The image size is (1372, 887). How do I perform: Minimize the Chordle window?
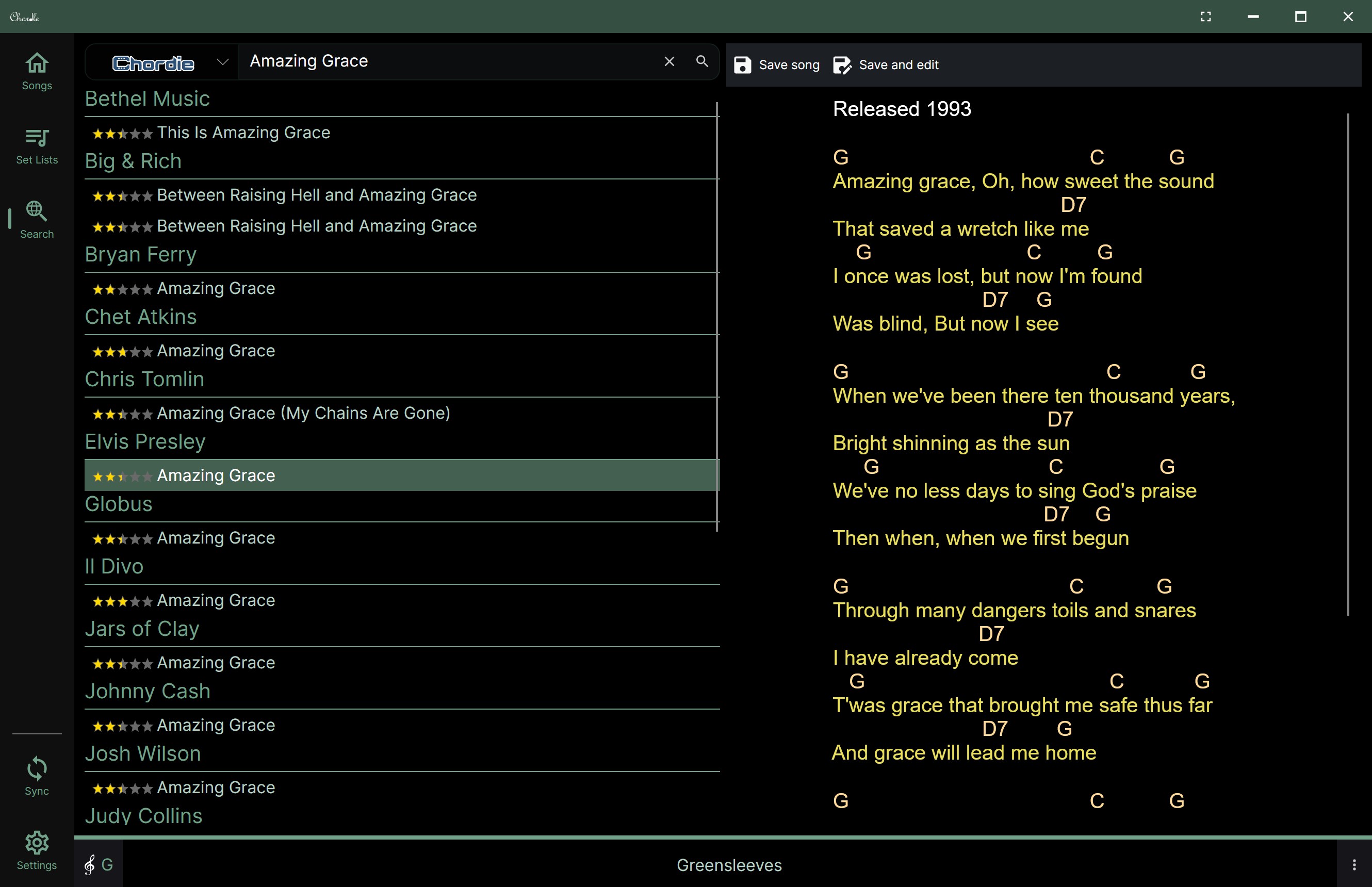pos(1253,17)
